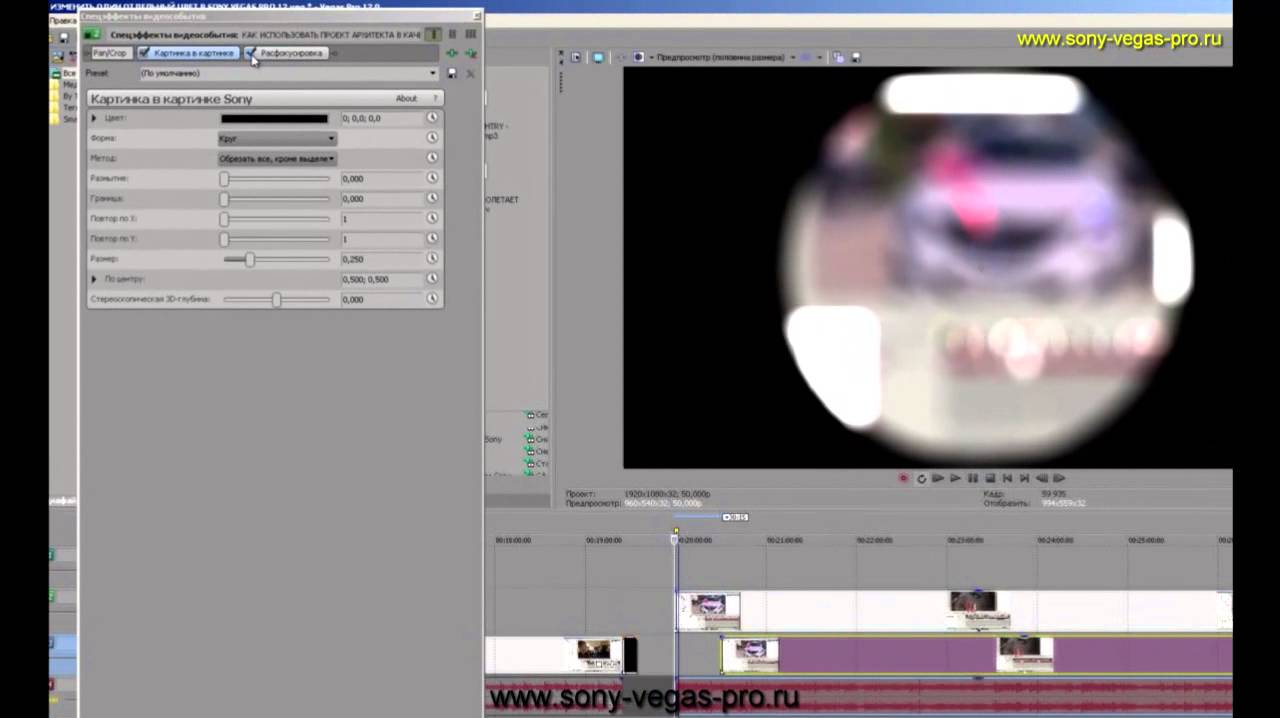Viewport: 1280px width, 718px height.
Task: Open the Preset dropdown (По умолчанию)
Action: point(288,73)
